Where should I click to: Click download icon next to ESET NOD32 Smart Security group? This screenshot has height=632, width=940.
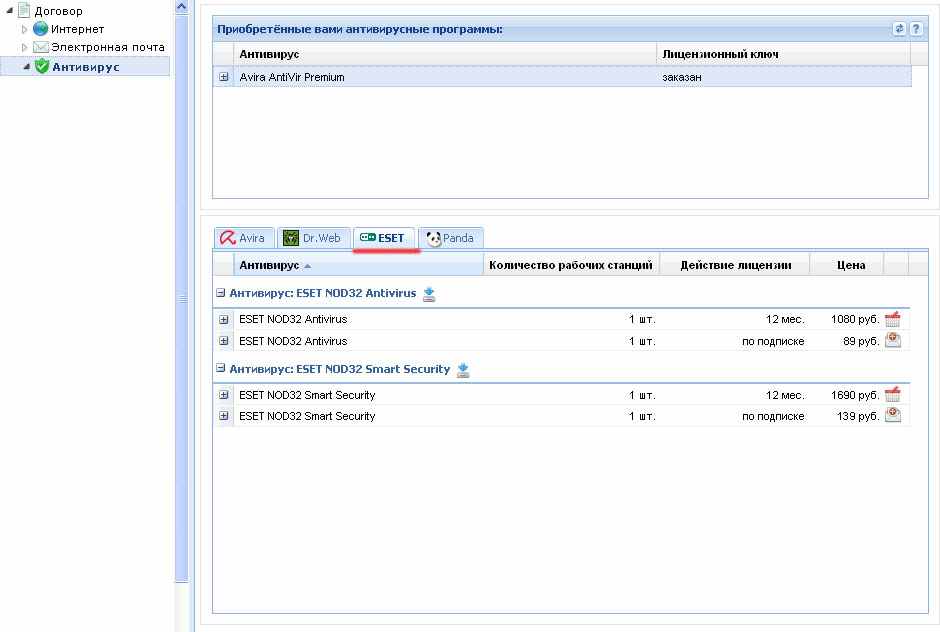pos(463,370)
